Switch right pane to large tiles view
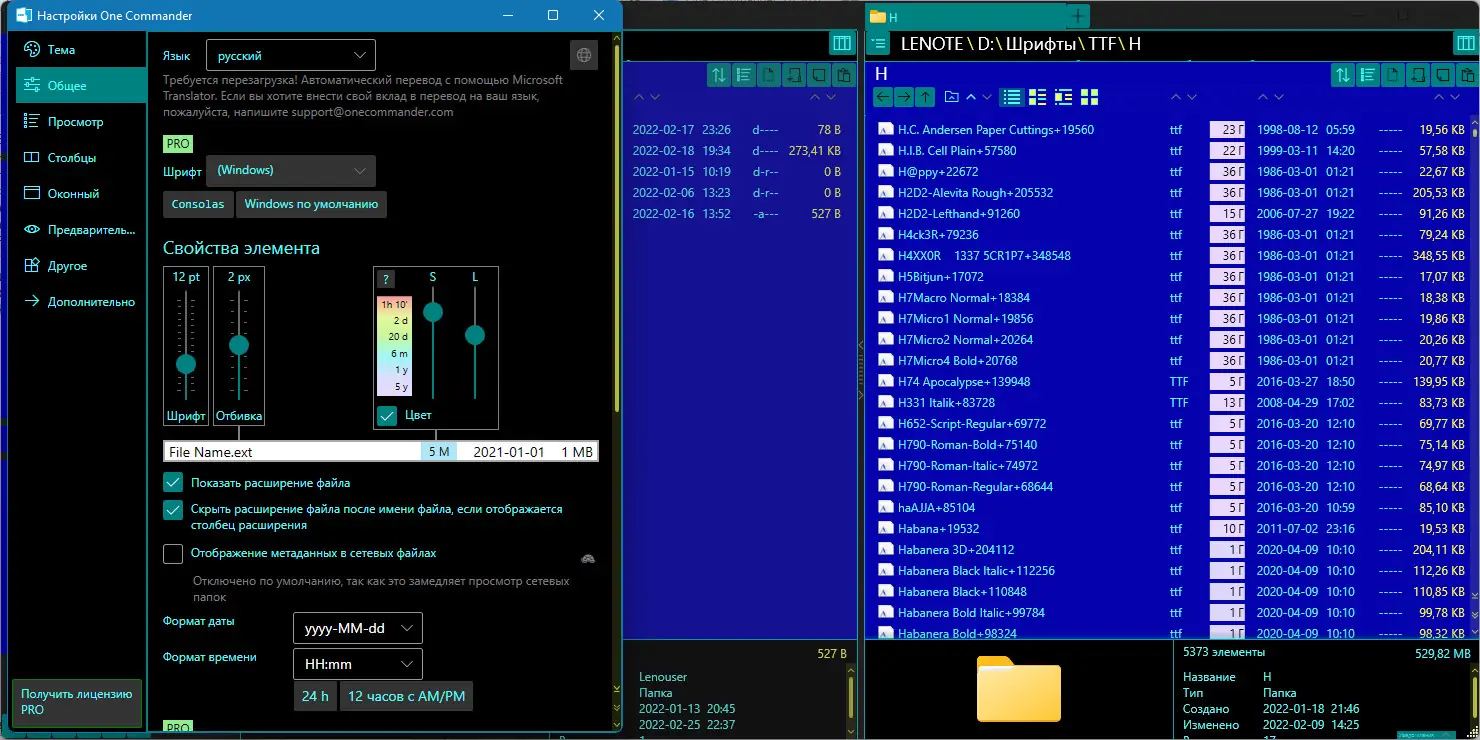1480x740 pixels. tap(1089, 97)
